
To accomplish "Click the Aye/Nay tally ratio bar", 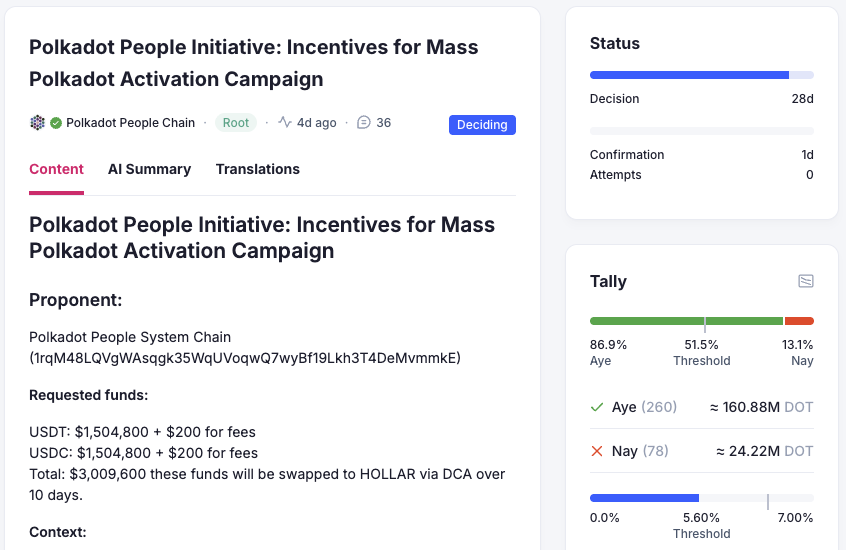I will pos(701,321).
